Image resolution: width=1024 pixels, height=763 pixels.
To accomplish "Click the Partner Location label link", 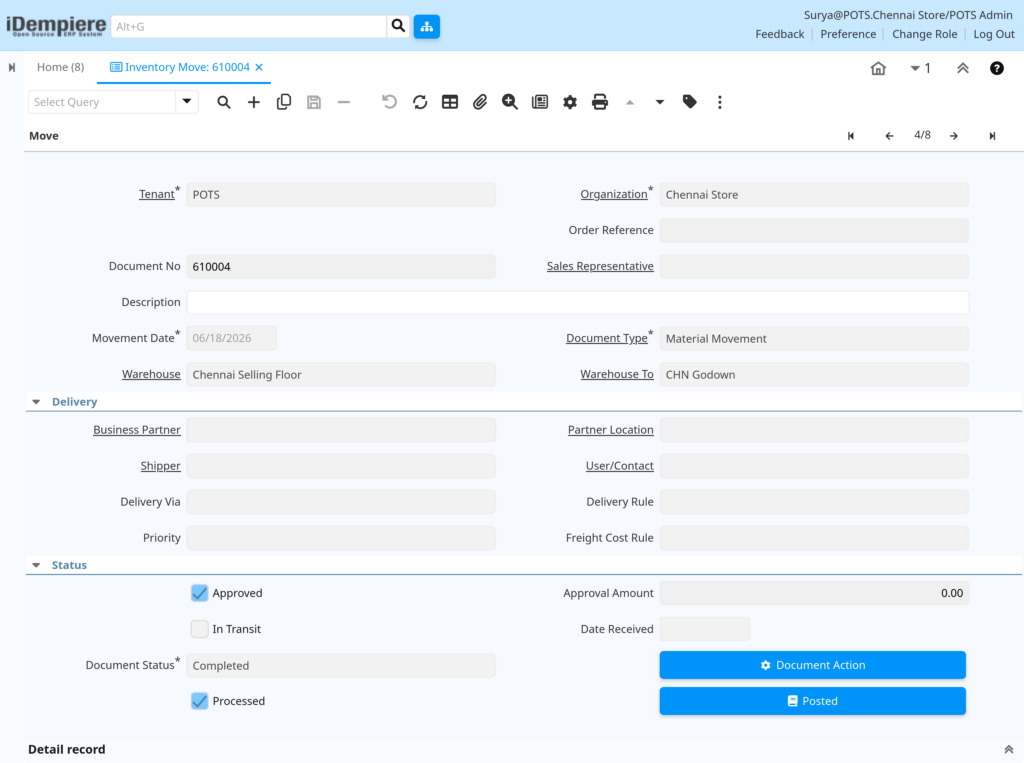I will click(x=610, y=430).
